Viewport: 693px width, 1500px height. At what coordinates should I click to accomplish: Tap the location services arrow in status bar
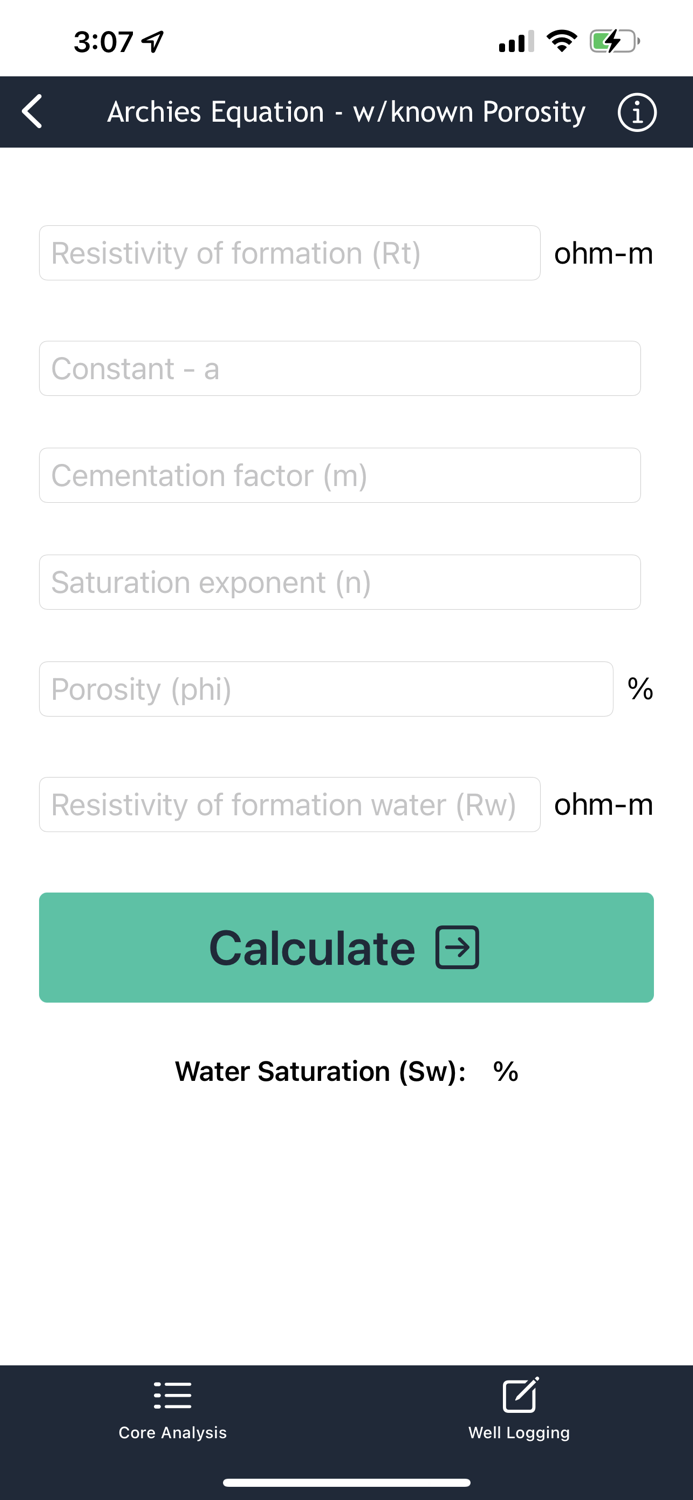152,41
